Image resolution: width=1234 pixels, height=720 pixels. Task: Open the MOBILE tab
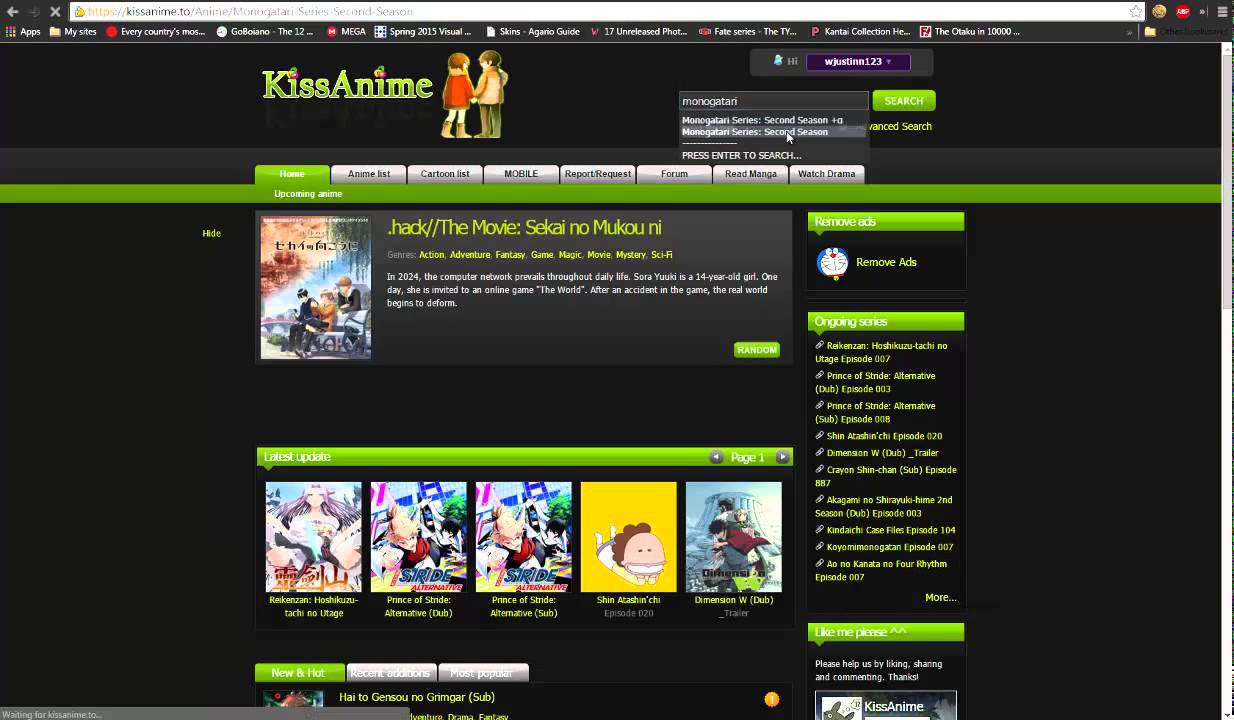pyautogui.click(x=521, y=174)
